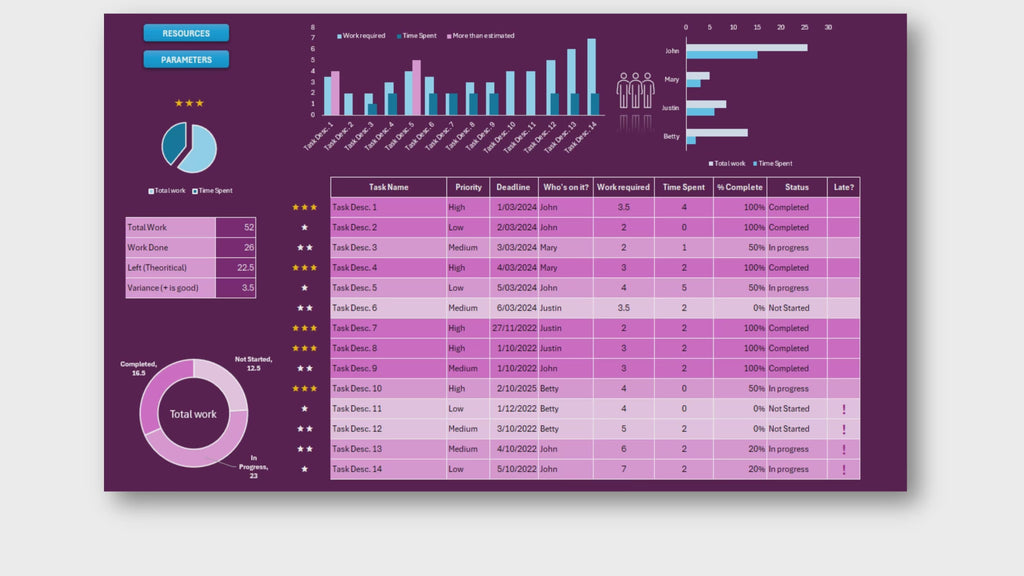Click the late exclamation mark for Task Desc. 13

pos(843,449)
